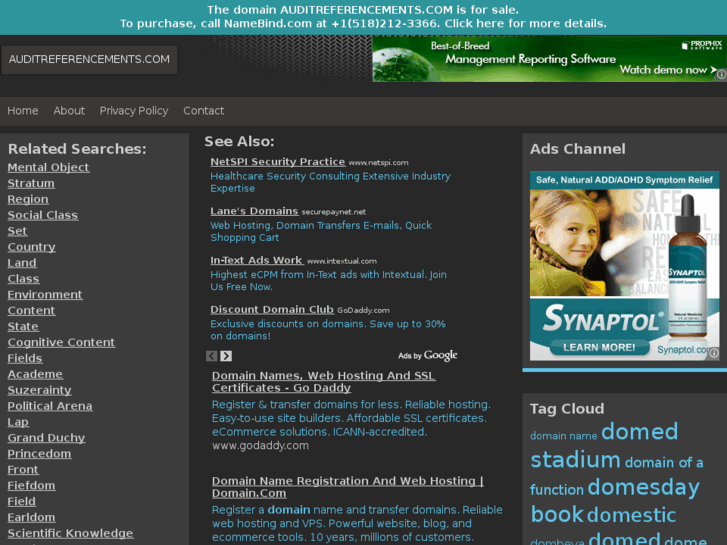Image resolution: width=727 pixels, height=545 pixels.
Task: Select Region related search
Action: pos(28,199)
